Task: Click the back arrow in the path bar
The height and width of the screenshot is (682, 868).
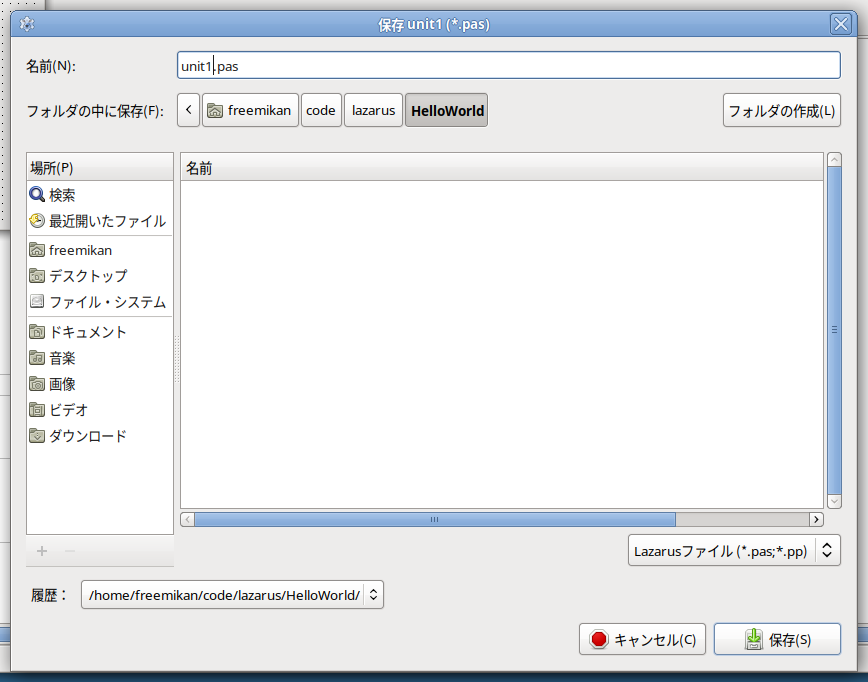Action: coord(188,110)
